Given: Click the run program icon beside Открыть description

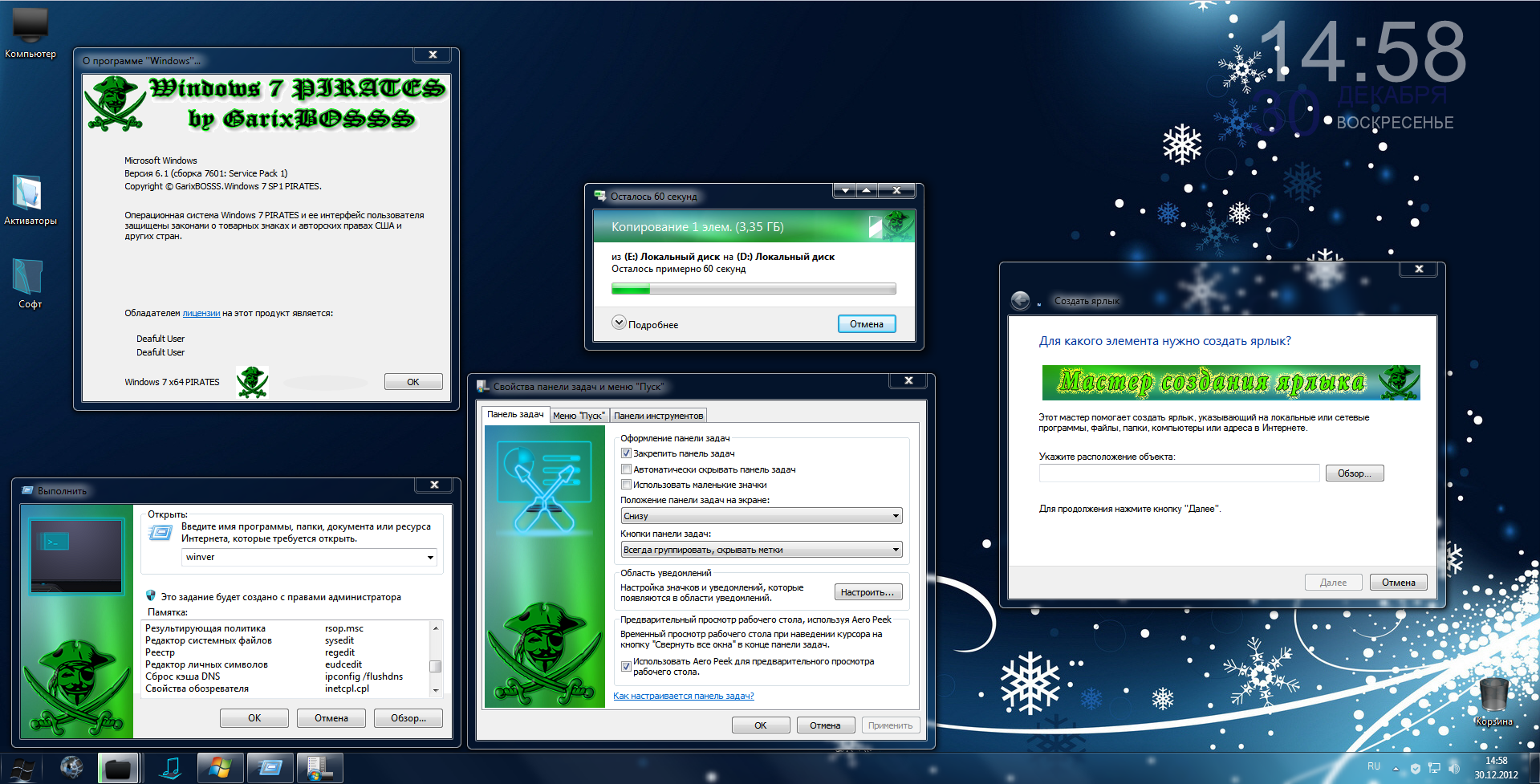Looking at the screenshot, I should coord(161,532).
